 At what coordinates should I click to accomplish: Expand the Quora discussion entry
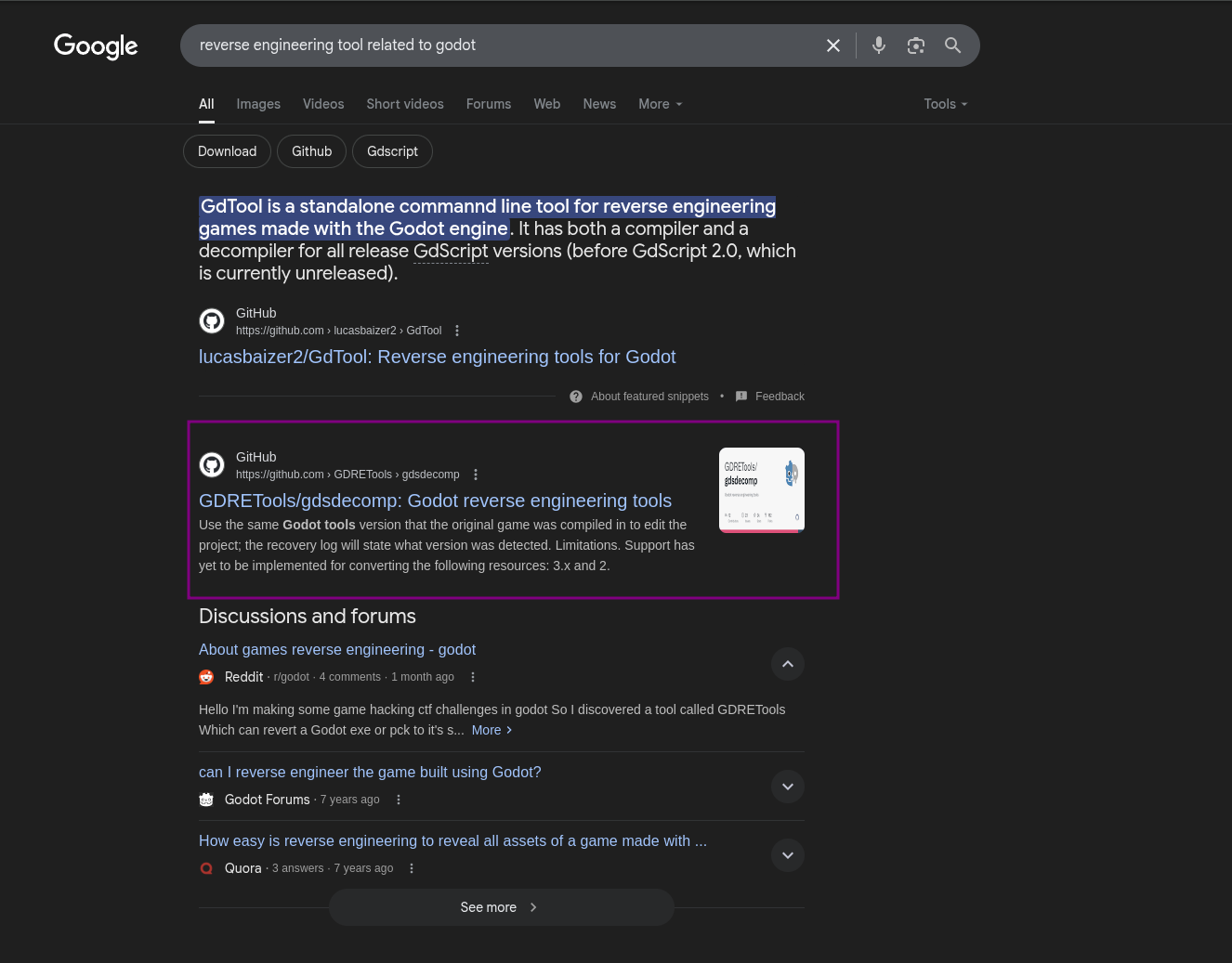(788, 855)
